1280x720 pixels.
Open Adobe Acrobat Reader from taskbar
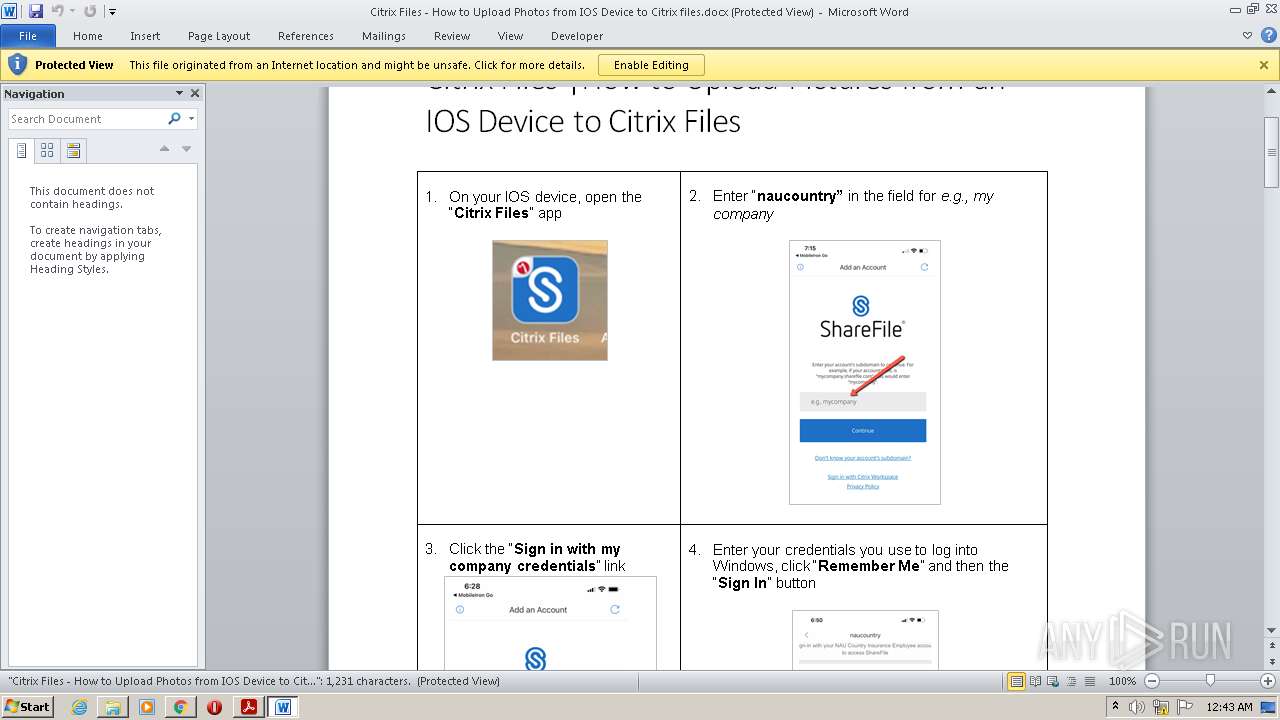click(248, 707)
